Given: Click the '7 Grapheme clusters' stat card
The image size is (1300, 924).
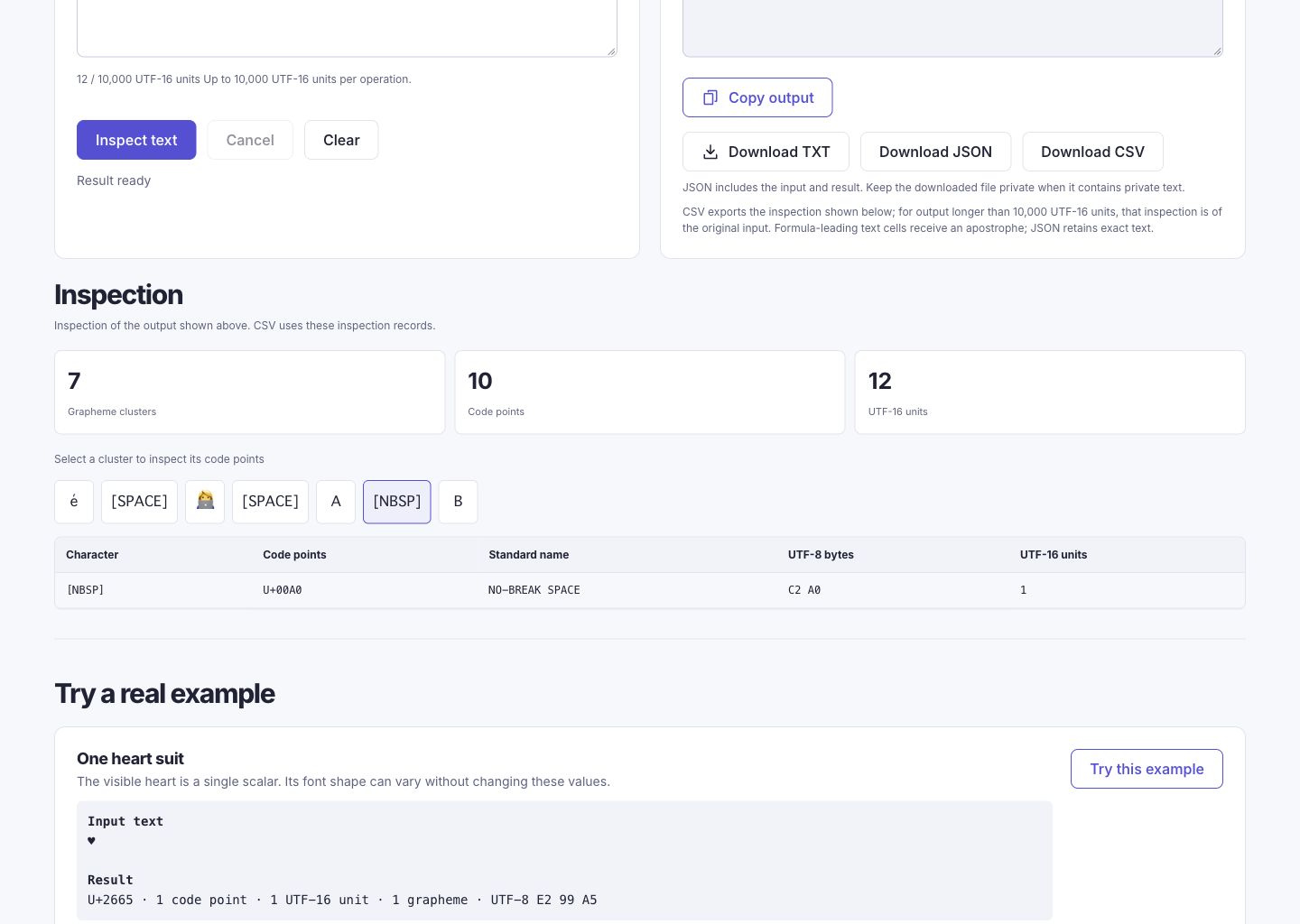Looking at the screenshot, I should click(x=249, y=393).
